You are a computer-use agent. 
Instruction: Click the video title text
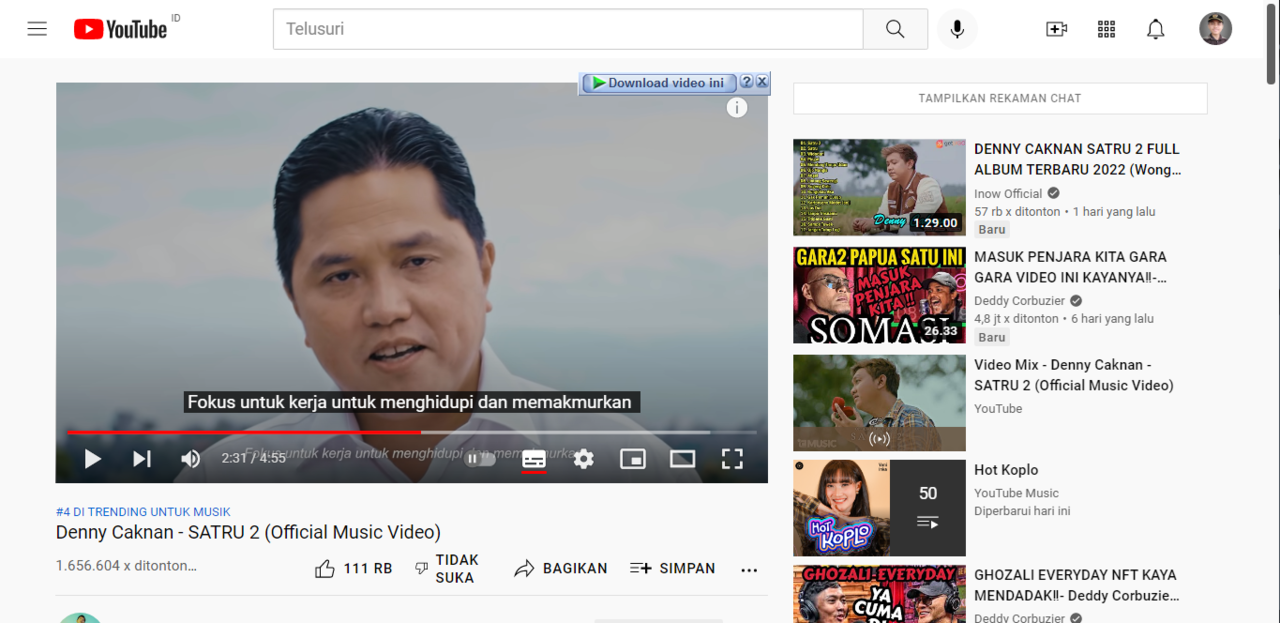point(248,533)
